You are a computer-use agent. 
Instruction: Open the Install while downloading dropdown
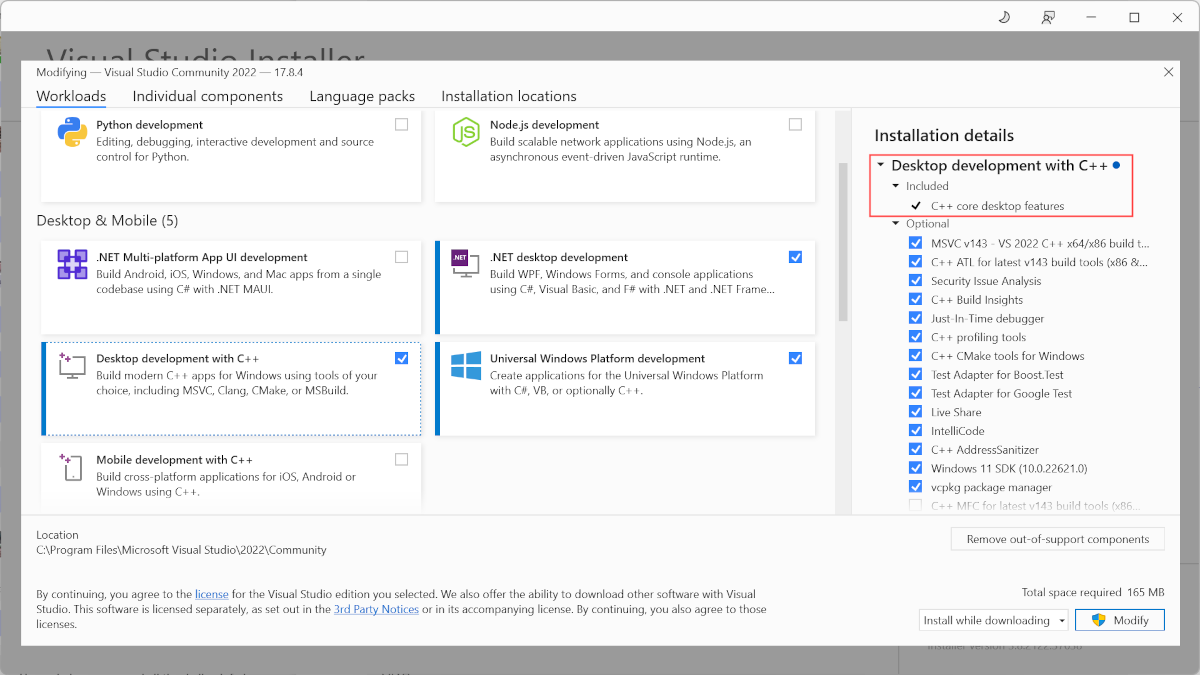coord(1062,619)
